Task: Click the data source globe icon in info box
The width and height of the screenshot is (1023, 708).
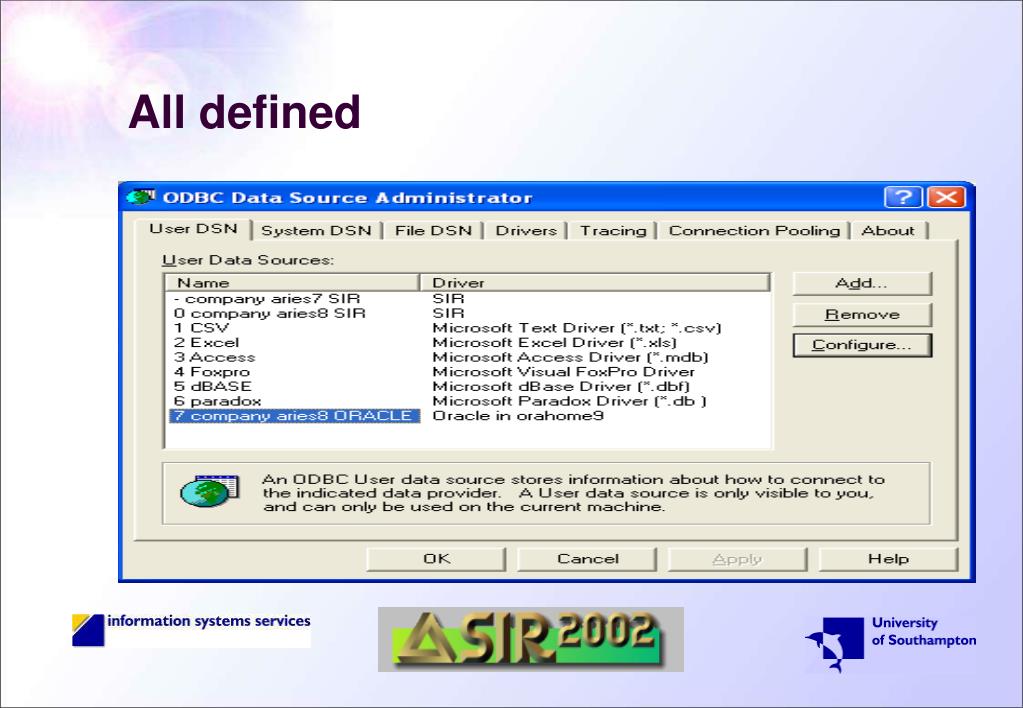Action: coord(209,491)
